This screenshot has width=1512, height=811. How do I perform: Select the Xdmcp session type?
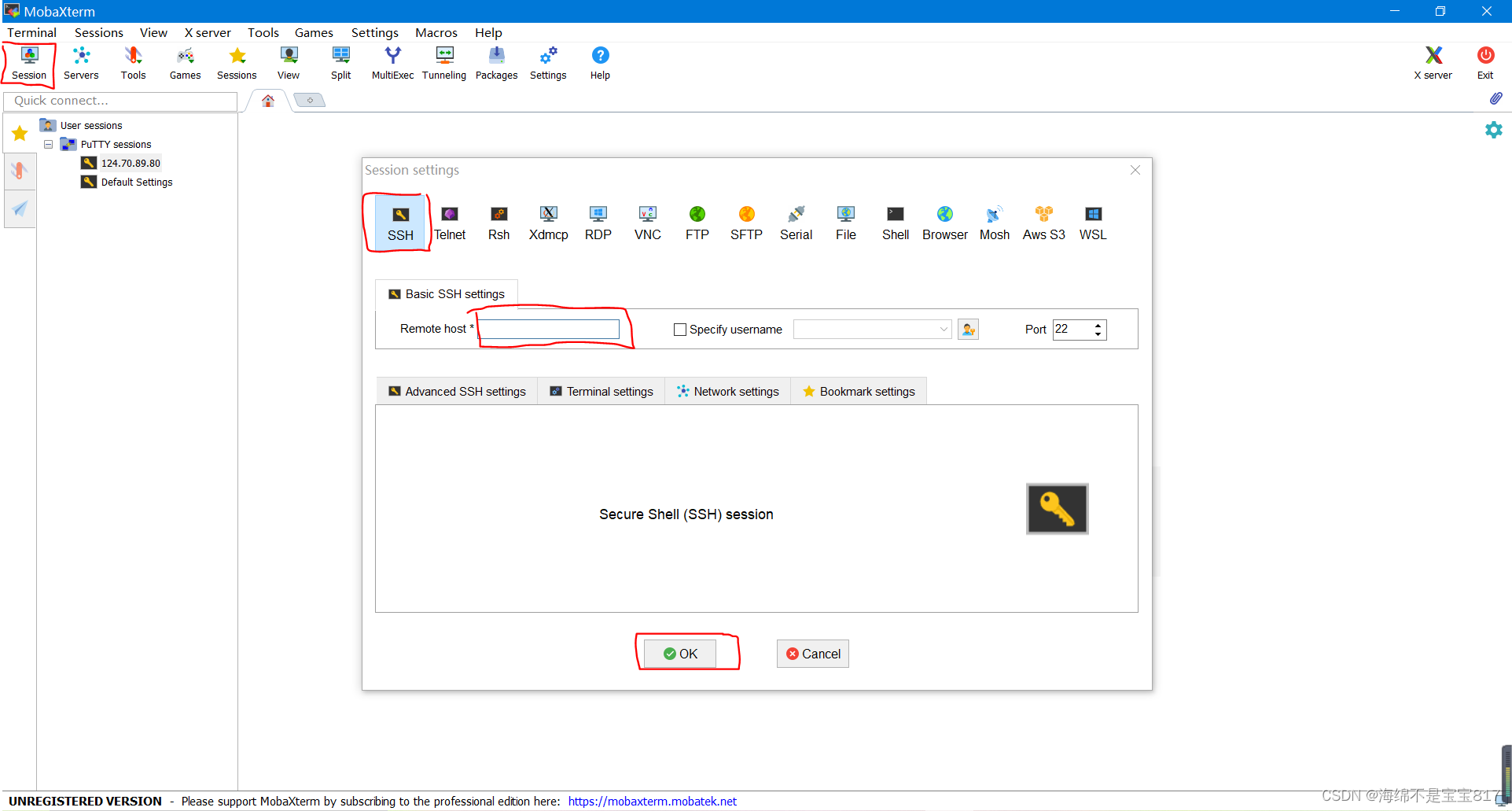pyautogui.click(x=548, y=223)
